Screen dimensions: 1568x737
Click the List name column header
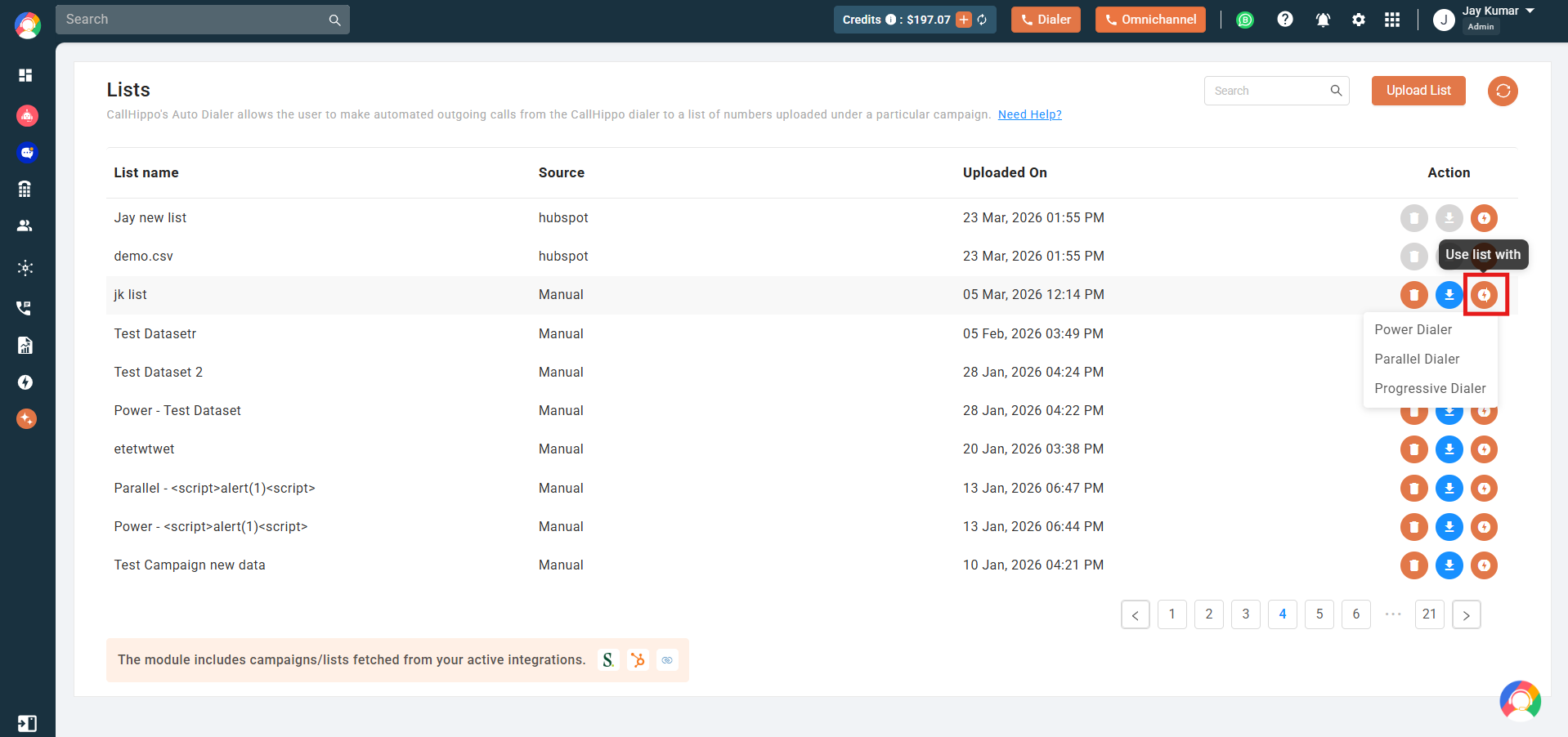tap(146, 172)
